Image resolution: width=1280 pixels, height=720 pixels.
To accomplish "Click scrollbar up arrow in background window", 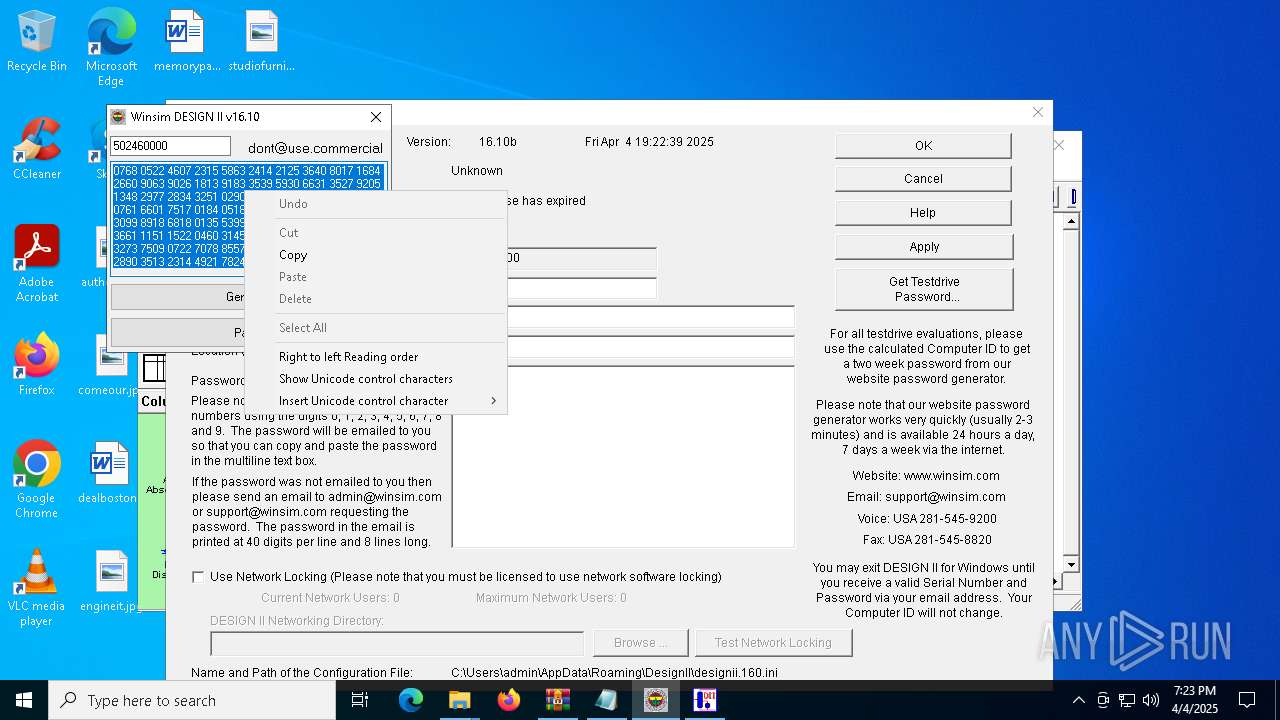I will click(1071, 220).
